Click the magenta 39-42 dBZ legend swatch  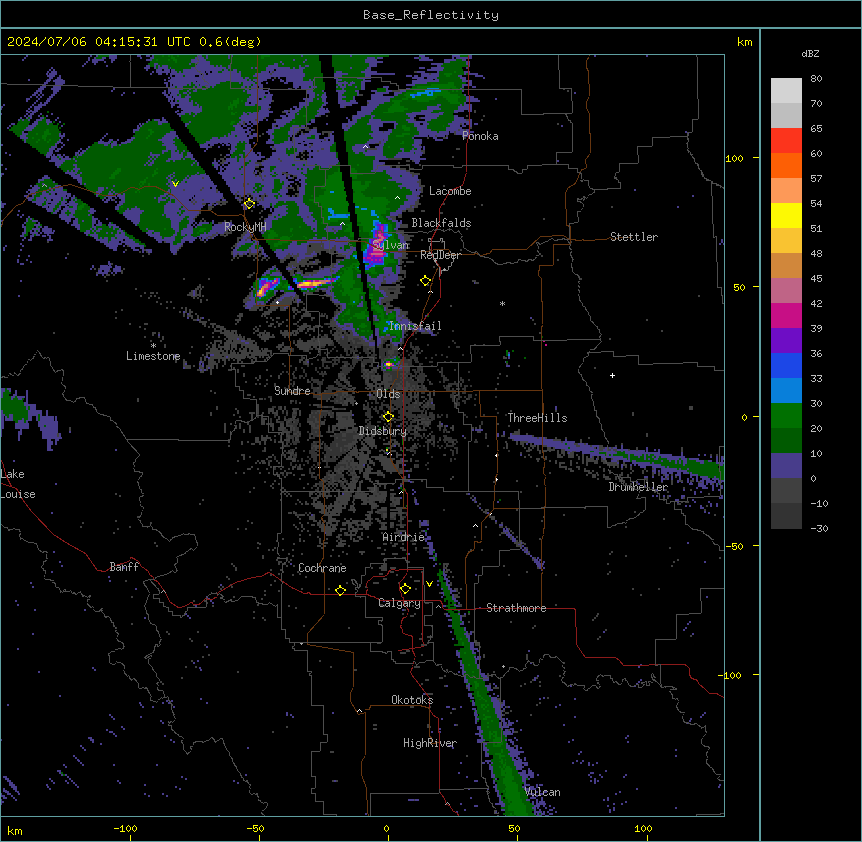pyautogui.click(x=786, y=315)
